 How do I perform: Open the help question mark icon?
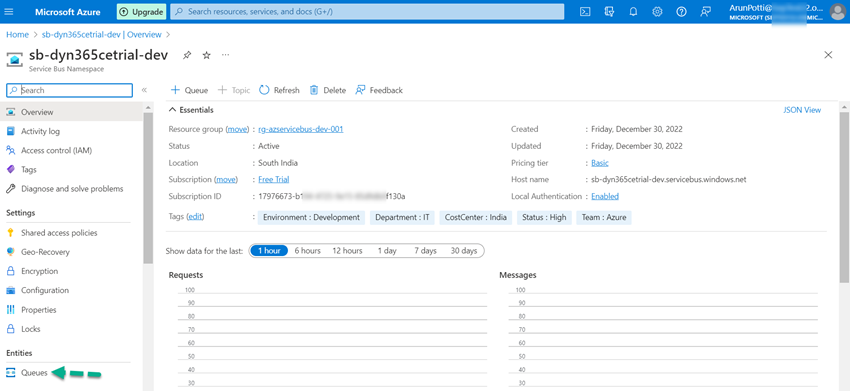pos(681,11)
